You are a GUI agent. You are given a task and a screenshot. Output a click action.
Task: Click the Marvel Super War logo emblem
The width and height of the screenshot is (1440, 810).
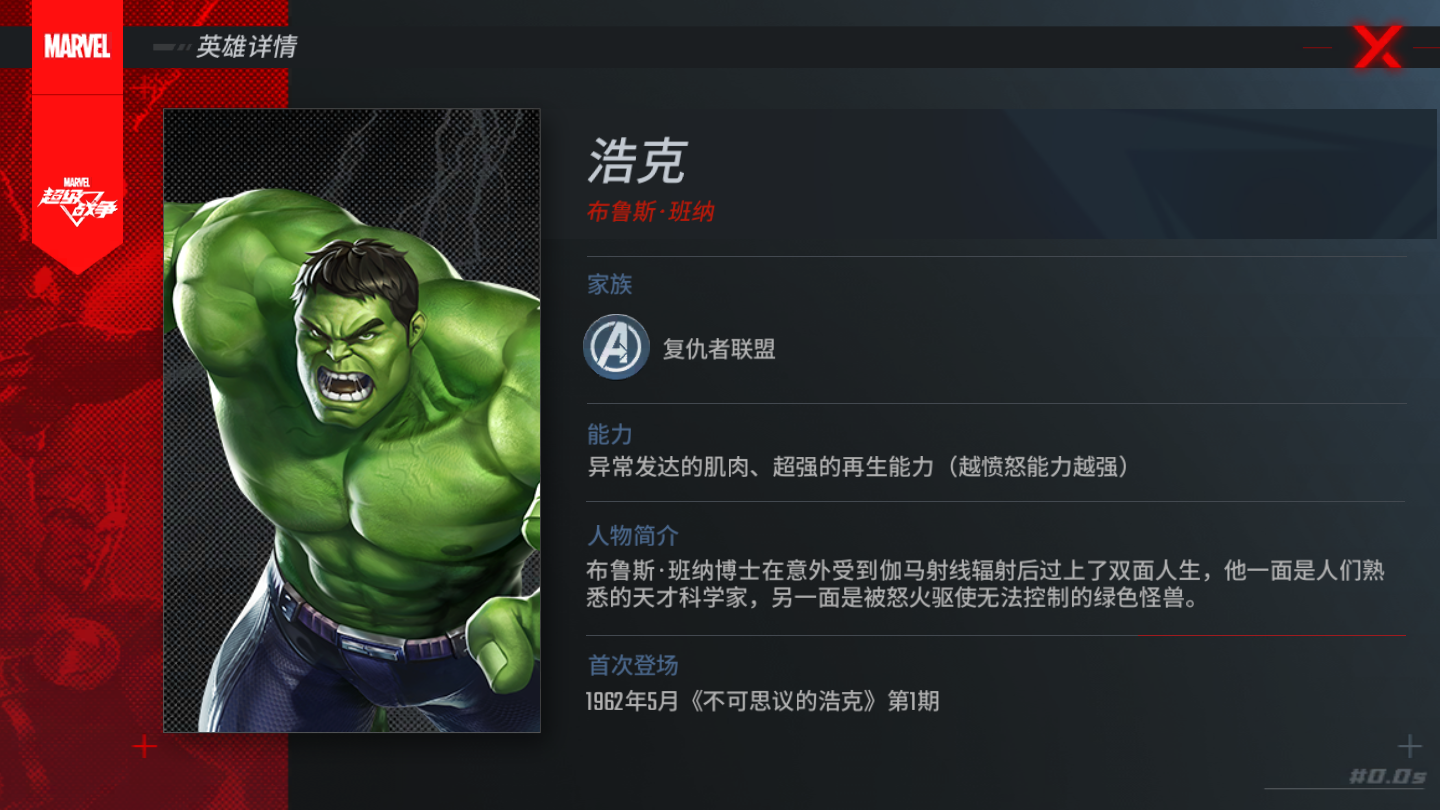(x=78, y=200)
